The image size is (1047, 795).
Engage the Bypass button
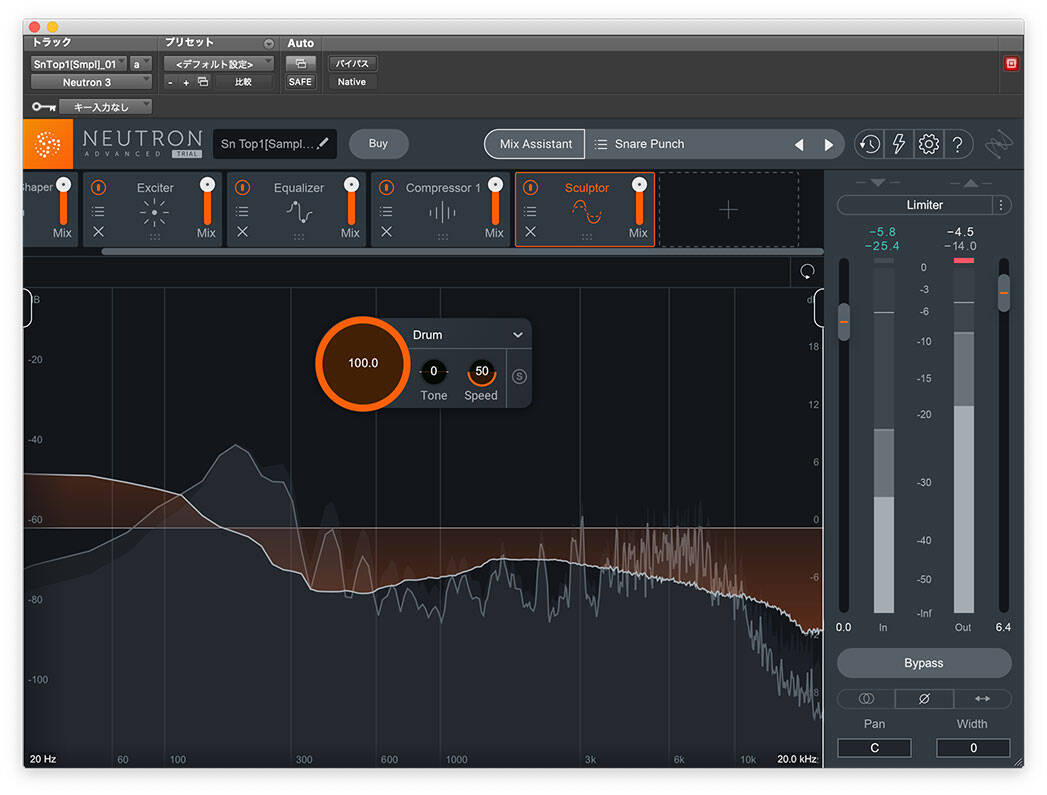923,663
